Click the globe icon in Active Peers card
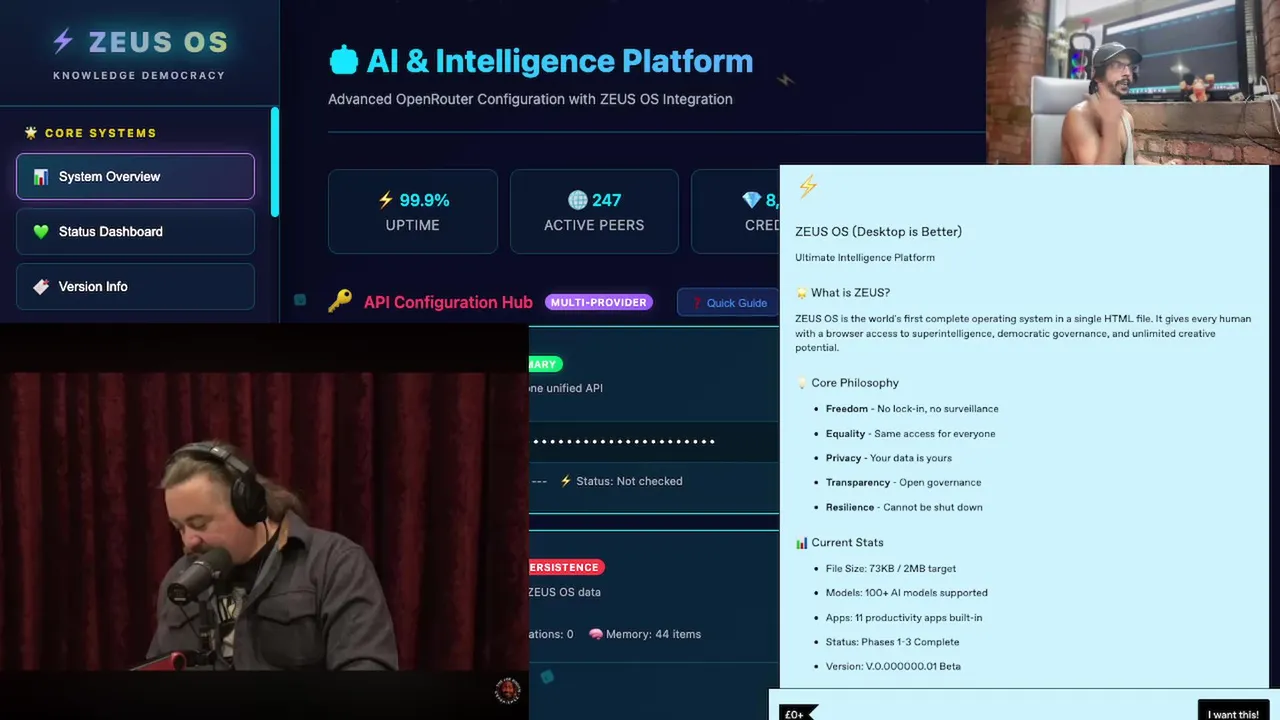Screen dimensions: 1280x720 click(577, 200)
